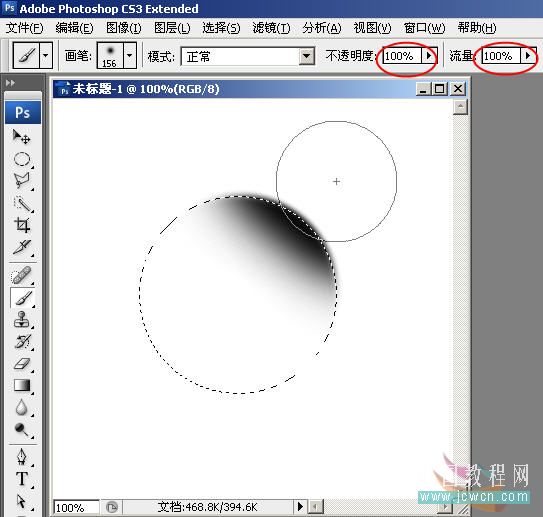Maximize the 未标题-1 document window
Image resolution: width=543 pixels, height=517 pixels.
tap(440, 89)
